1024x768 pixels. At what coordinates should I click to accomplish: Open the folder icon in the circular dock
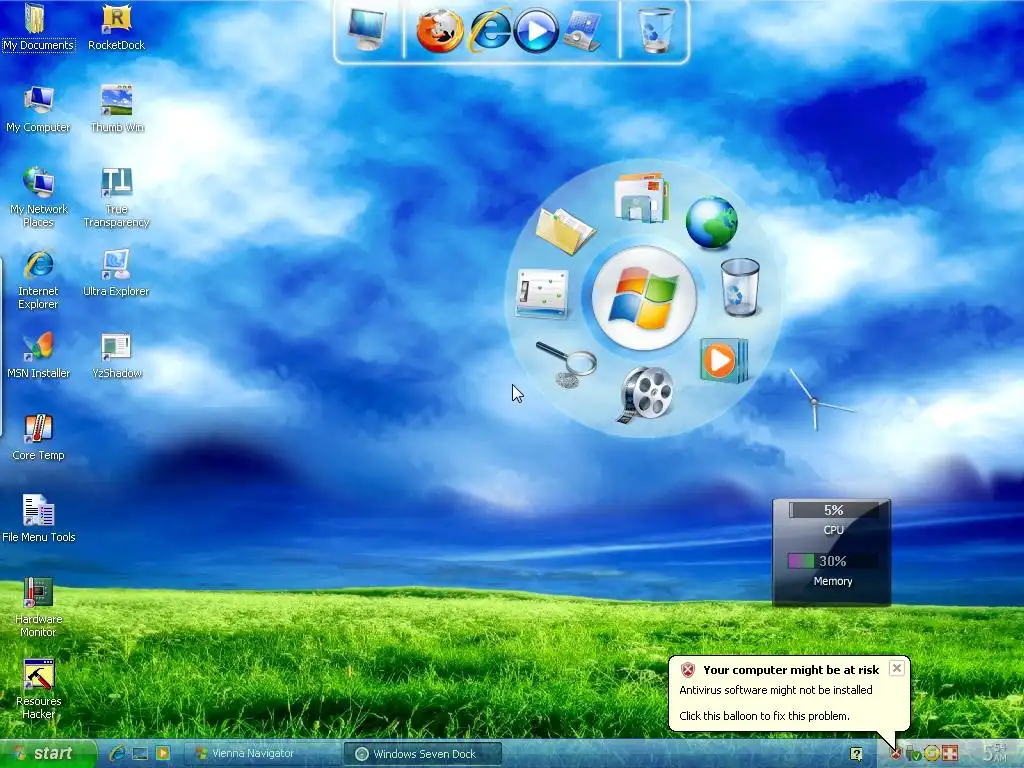565,231
